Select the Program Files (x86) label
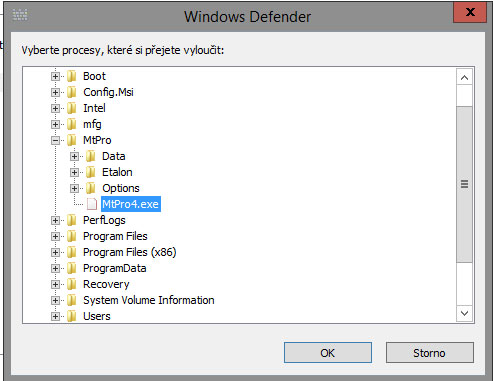493x381 pixels. 130,252
